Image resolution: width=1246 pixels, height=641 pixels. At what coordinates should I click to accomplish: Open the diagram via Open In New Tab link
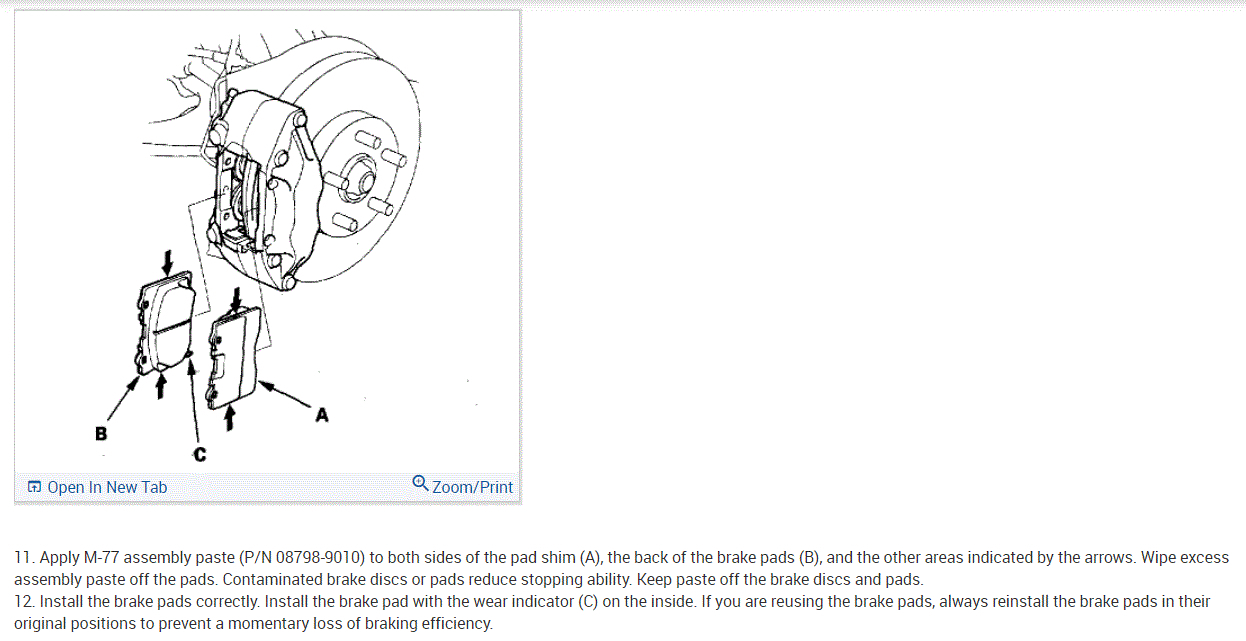click(98, 487)
